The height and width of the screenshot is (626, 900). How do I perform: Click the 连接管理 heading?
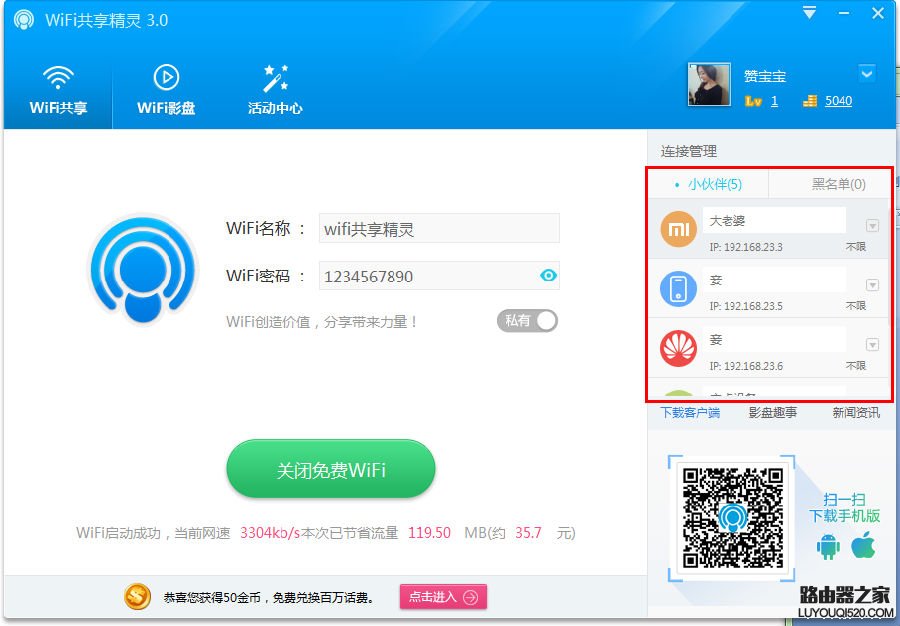coord(689,151)
